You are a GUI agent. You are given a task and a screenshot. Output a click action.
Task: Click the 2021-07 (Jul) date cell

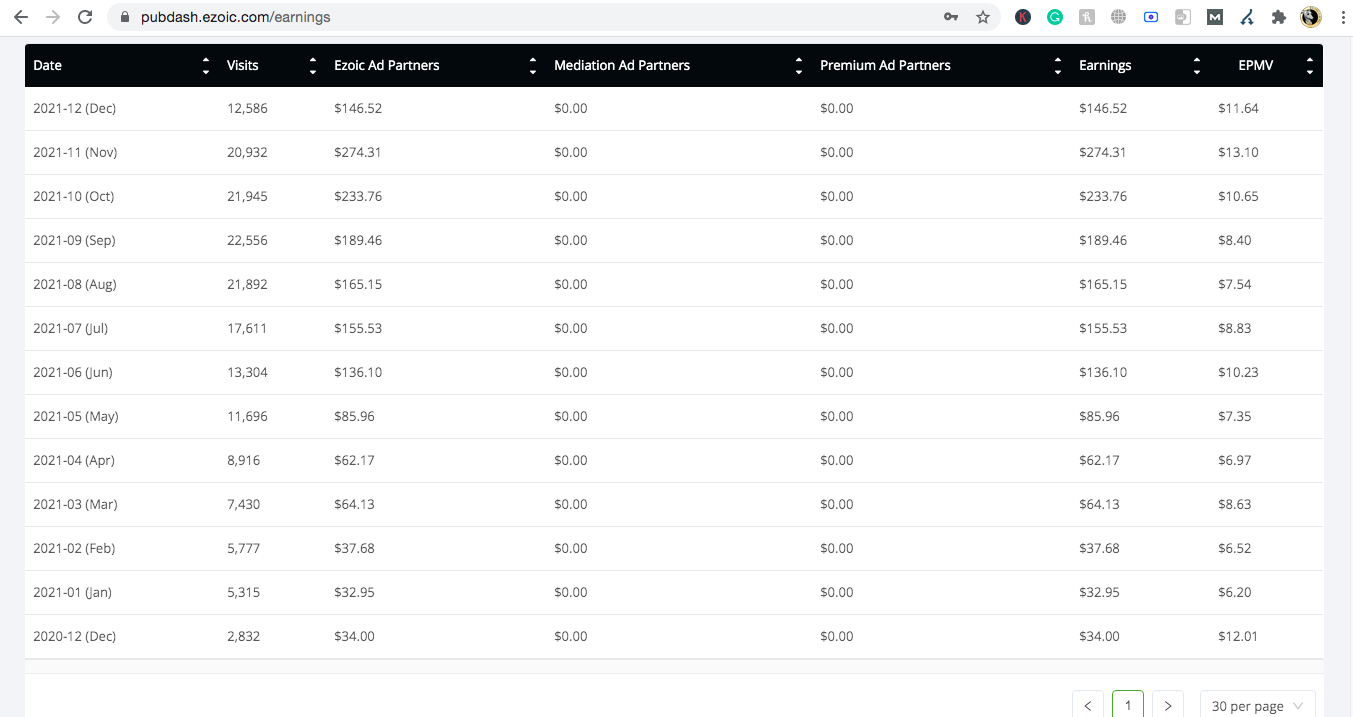(x=72, y=328)
